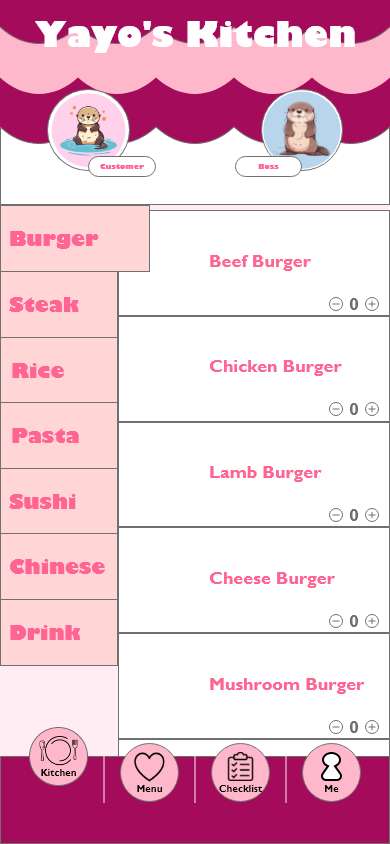The width and height of the screenshot is (390, 844).
Task: Click the plus icon for Beef Burger
Action: [372, 304]
